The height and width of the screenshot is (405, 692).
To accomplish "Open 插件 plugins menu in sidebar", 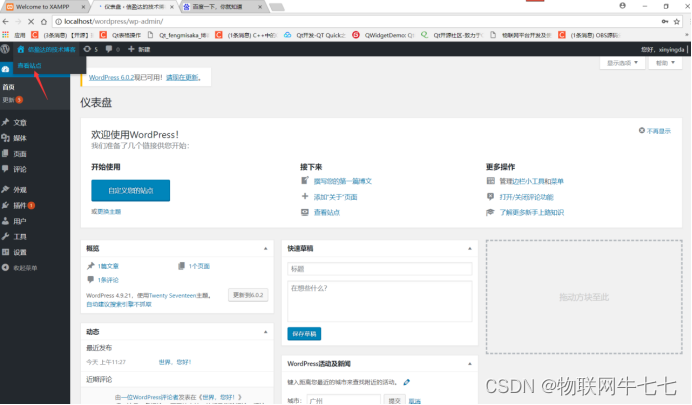I will pyautogui.click(x=20, y=205).
